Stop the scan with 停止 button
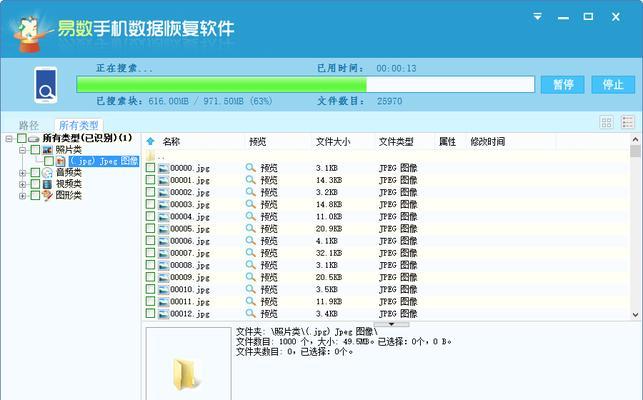The image size is (643, 400). click(613, 85)
